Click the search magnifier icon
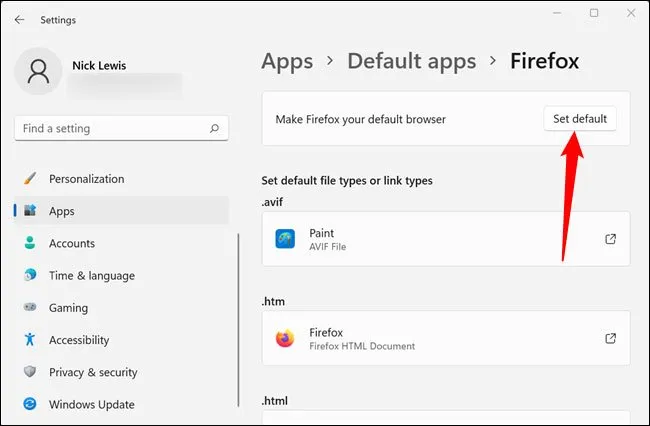Screen dimensions: 650x426 click(214, 129)
